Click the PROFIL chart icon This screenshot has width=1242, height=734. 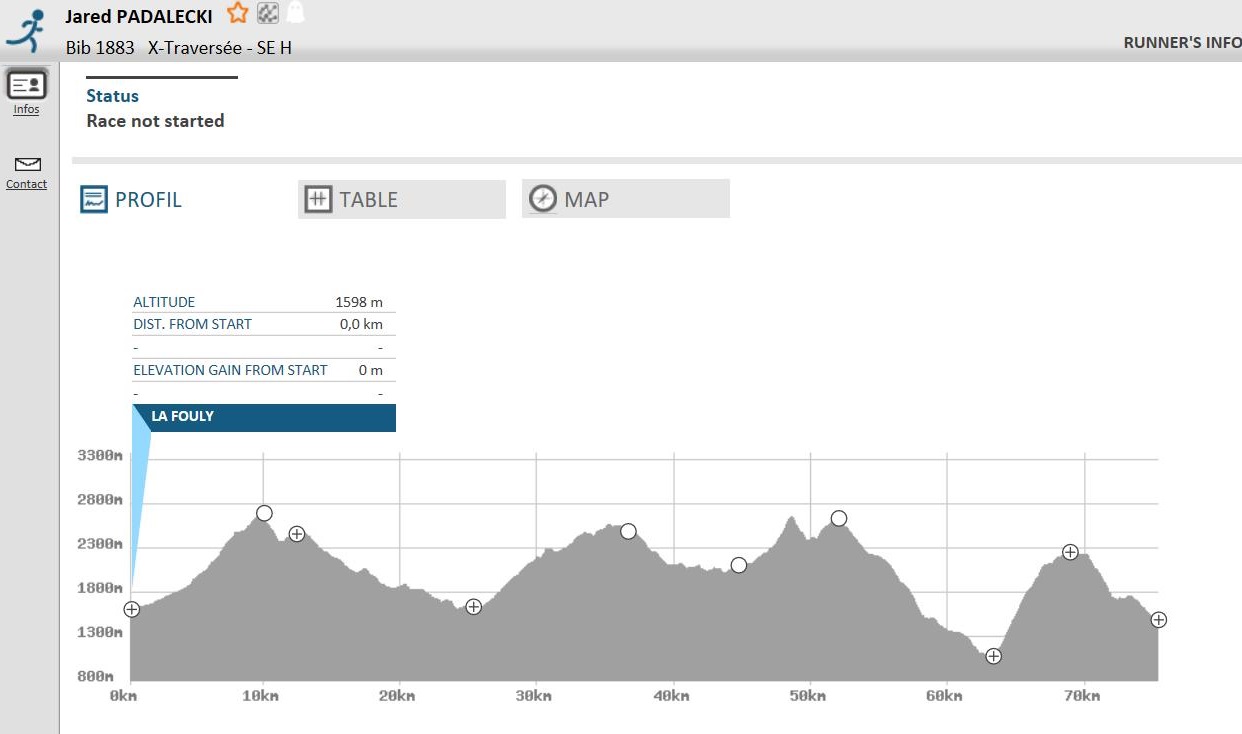tap(94, 199)
